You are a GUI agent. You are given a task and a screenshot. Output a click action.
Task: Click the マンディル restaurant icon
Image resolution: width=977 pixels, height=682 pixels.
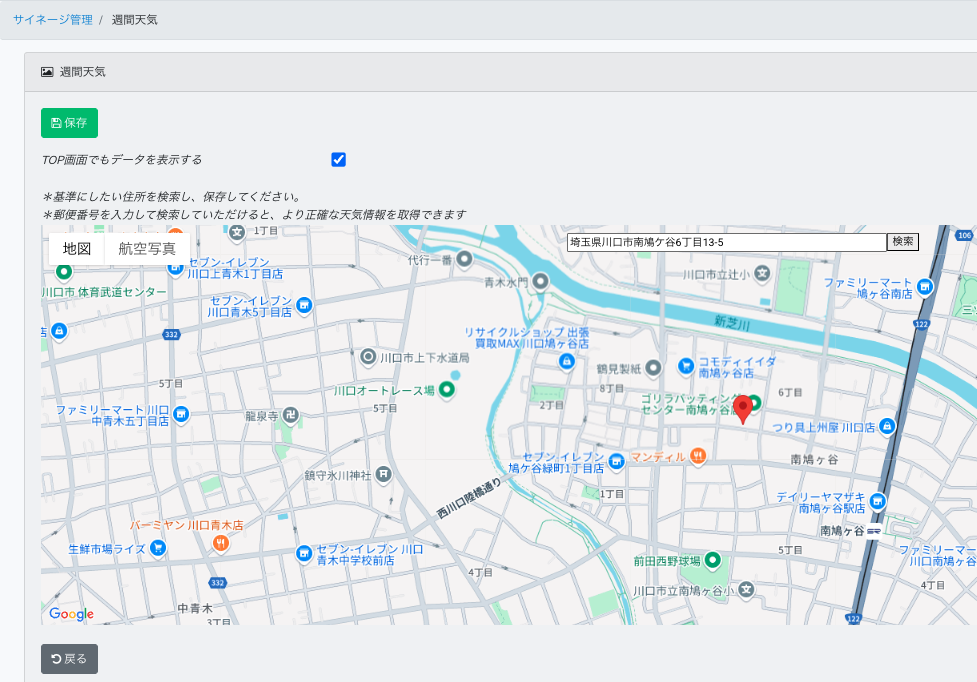click(698, 457)
